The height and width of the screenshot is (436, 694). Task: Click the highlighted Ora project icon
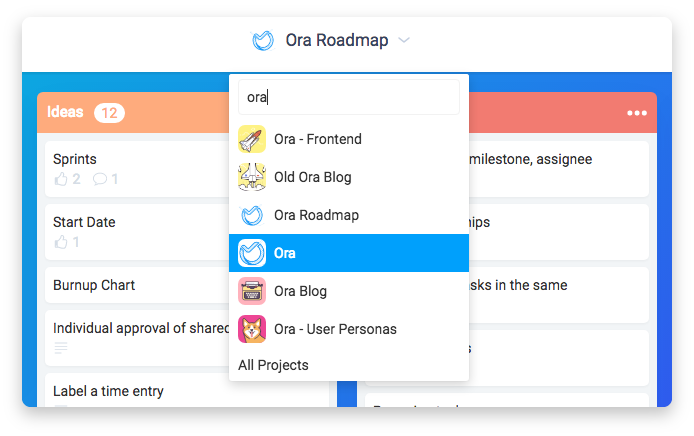(252, 253)
